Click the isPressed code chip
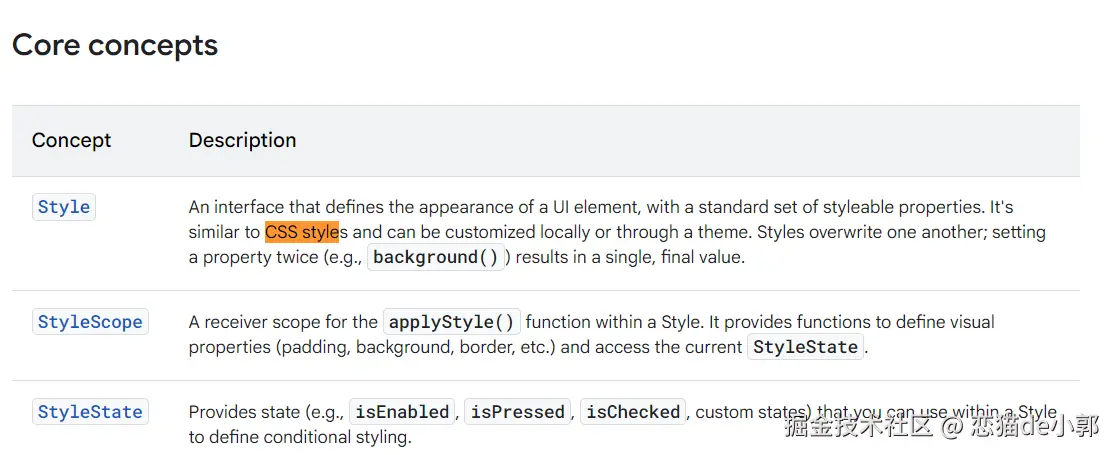Screen dimensions: 1115x455 [x=518, y=412]
